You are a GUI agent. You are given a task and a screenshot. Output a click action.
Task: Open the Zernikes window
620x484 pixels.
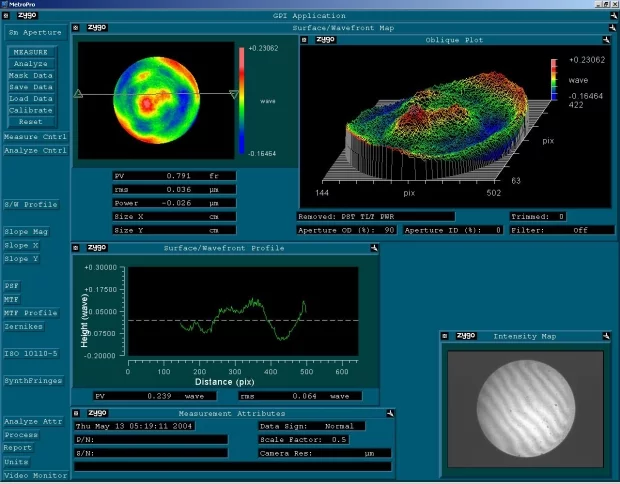point(26,327)
